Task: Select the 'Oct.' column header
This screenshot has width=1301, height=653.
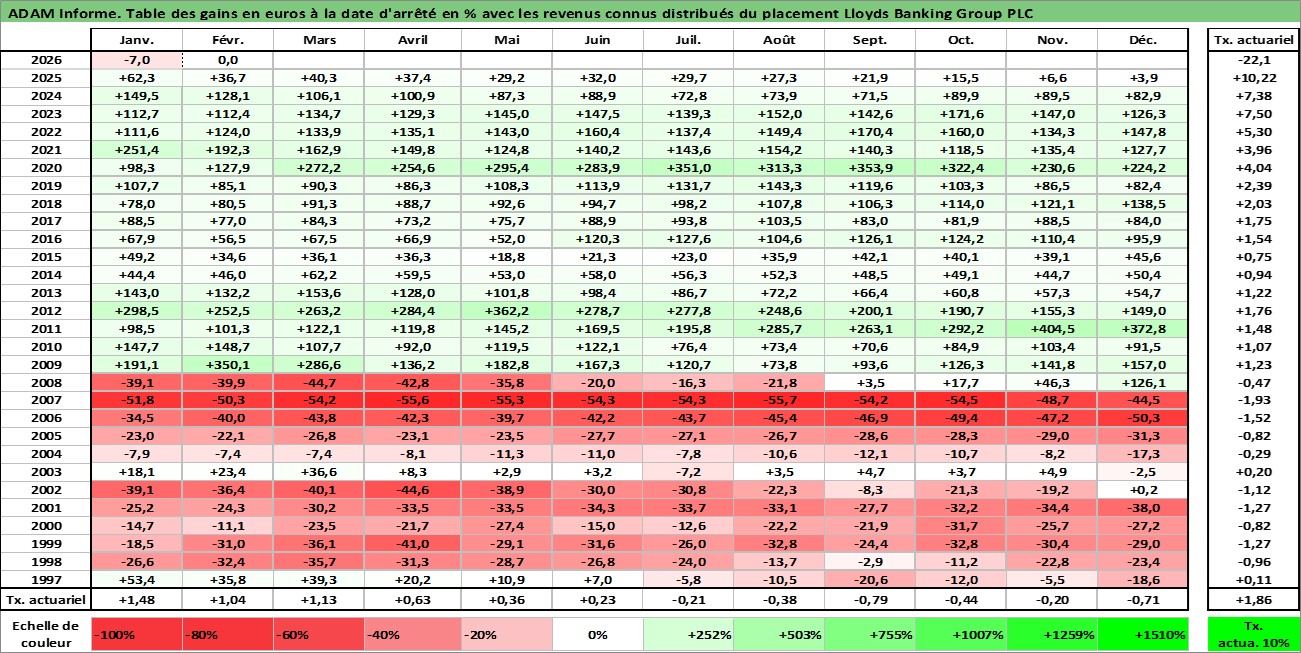Action: pos(960,40)
